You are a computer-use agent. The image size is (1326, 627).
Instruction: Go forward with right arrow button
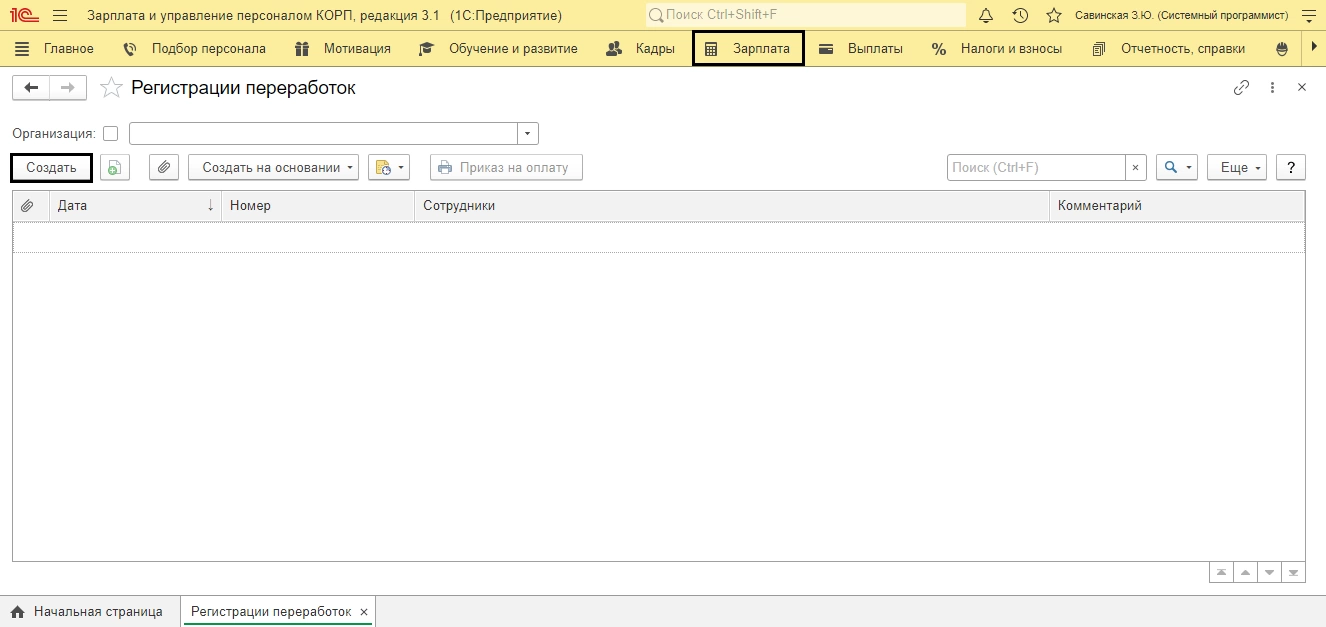(x=68, y=88)
